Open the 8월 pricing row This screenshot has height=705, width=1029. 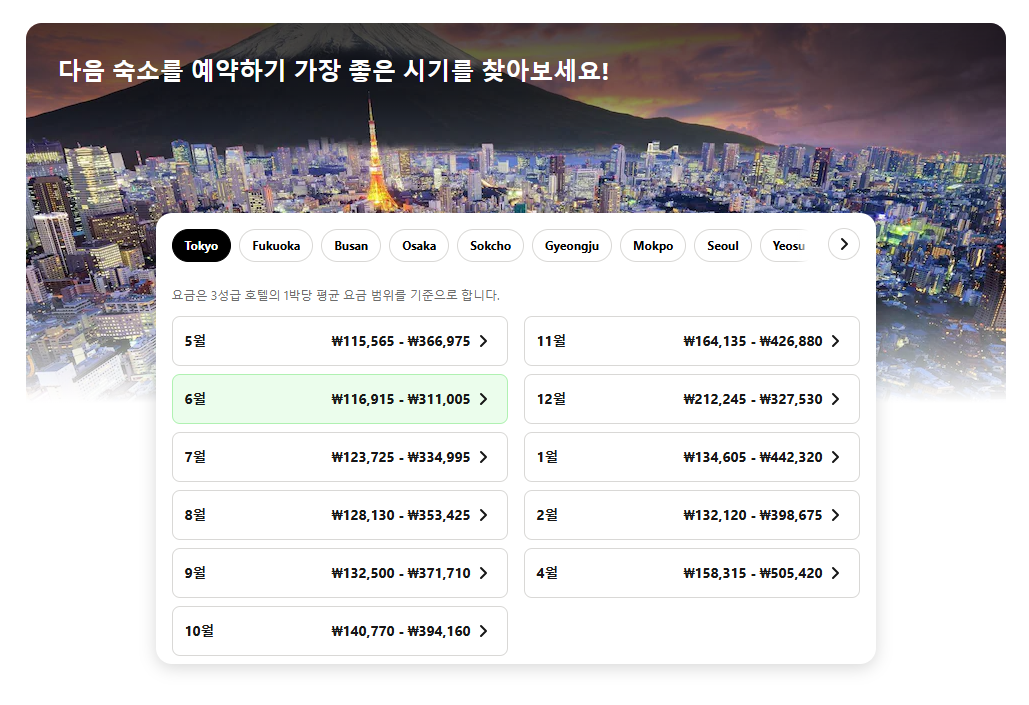click(340, 515)
